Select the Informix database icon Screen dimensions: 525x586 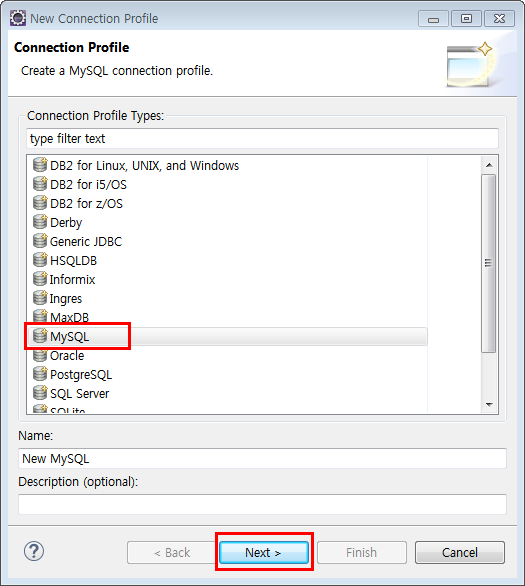click(x=40, y=279)
